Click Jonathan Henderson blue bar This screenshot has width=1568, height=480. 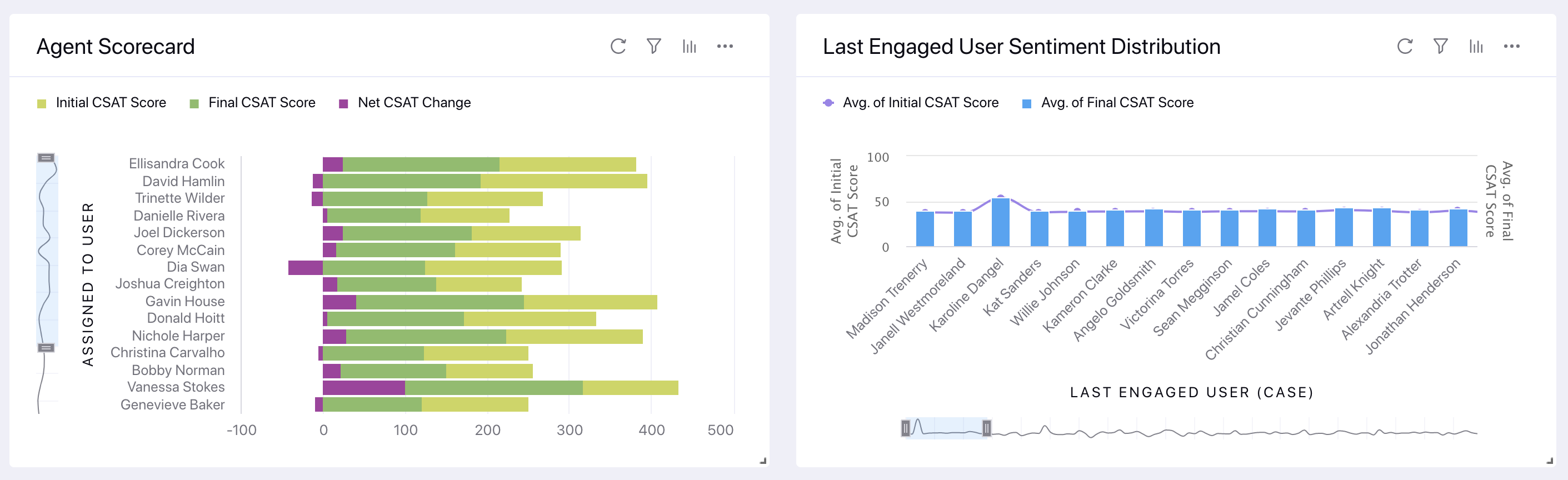click(x=1459, y=228)
